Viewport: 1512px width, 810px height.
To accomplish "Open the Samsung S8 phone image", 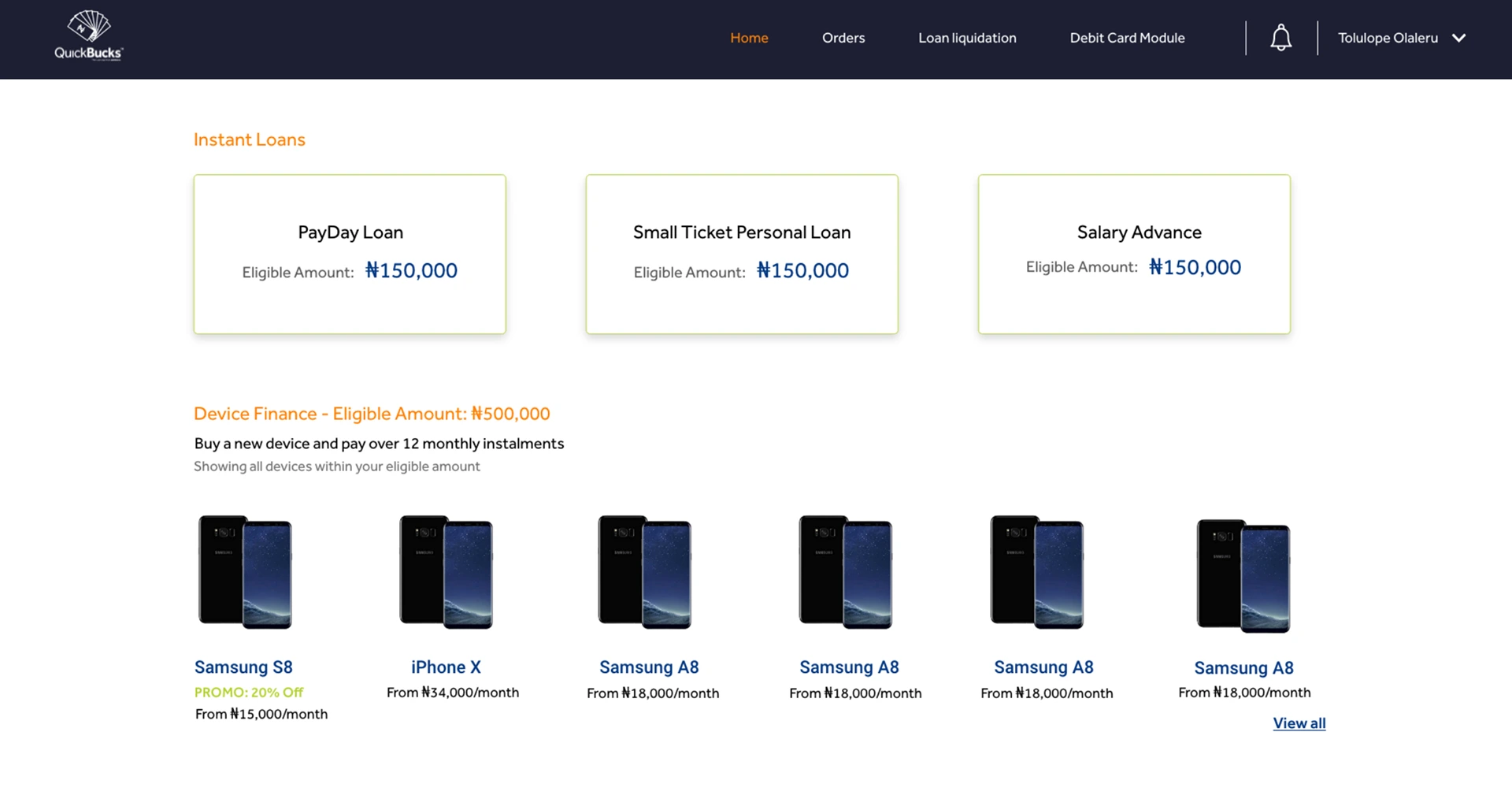I will (x=245, y=572).
